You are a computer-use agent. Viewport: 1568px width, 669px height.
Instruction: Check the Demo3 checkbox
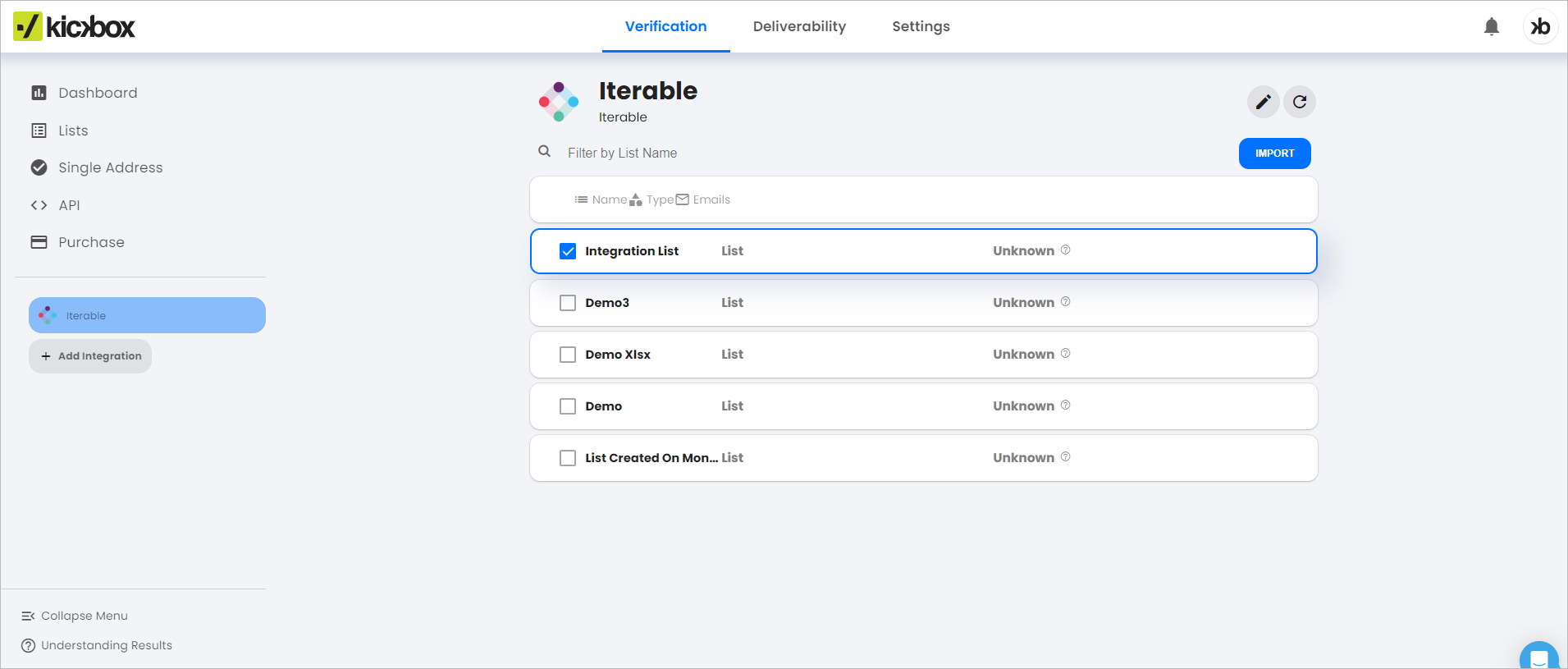(x=568, y=303)
